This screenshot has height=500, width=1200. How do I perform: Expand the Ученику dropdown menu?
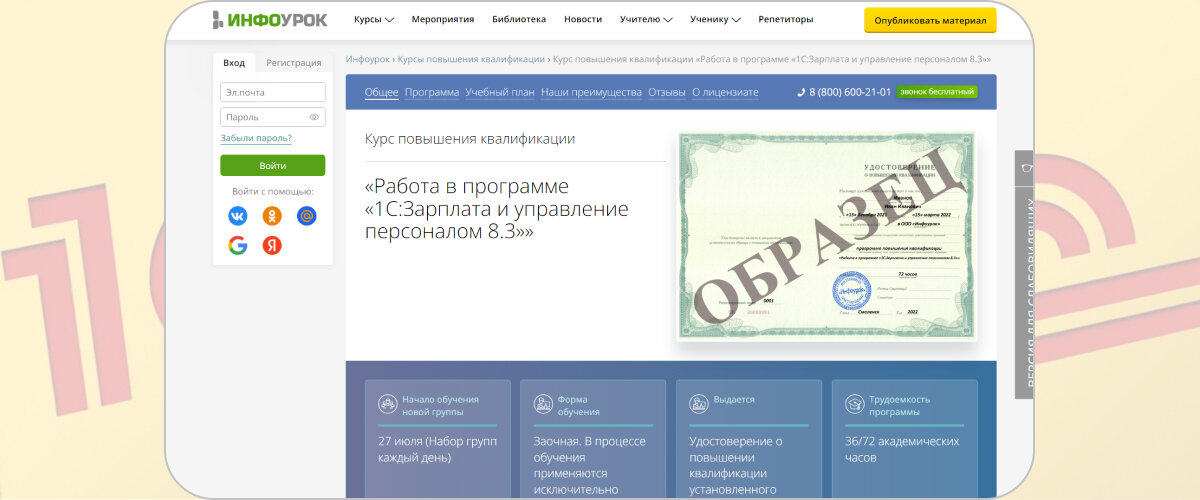point(715,19)
